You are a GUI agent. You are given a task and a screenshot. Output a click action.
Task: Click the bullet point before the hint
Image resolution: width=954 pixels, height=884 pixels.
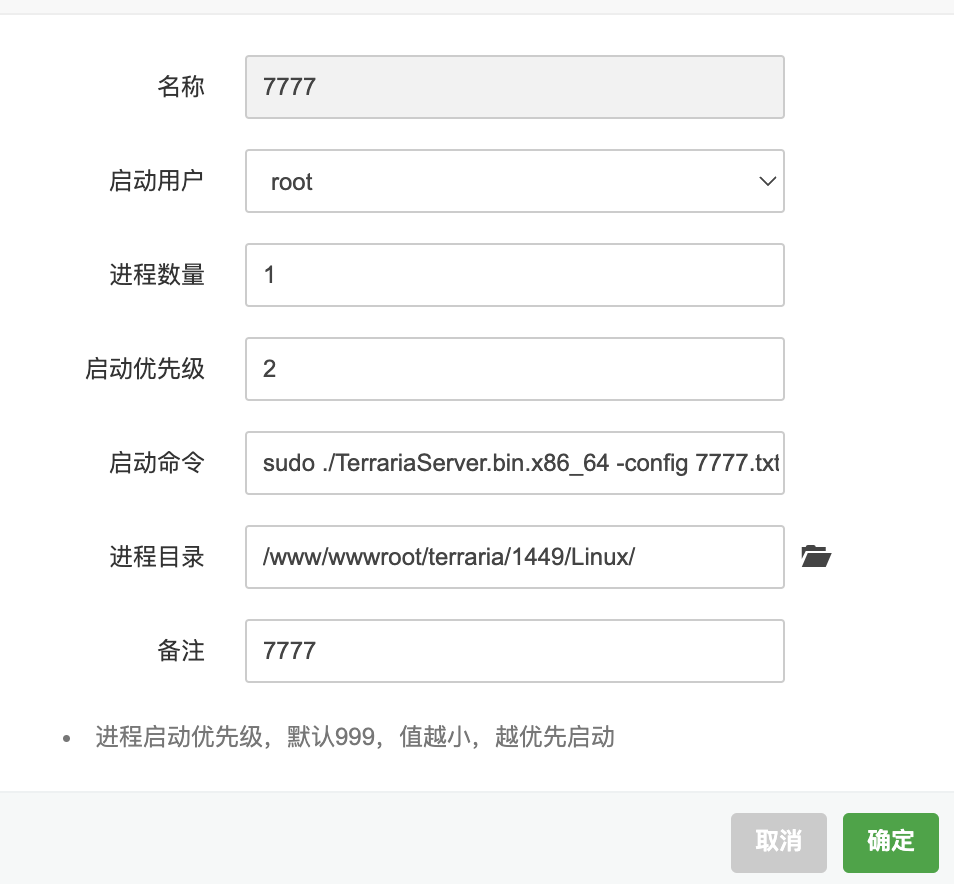click(x=66, y=739)
